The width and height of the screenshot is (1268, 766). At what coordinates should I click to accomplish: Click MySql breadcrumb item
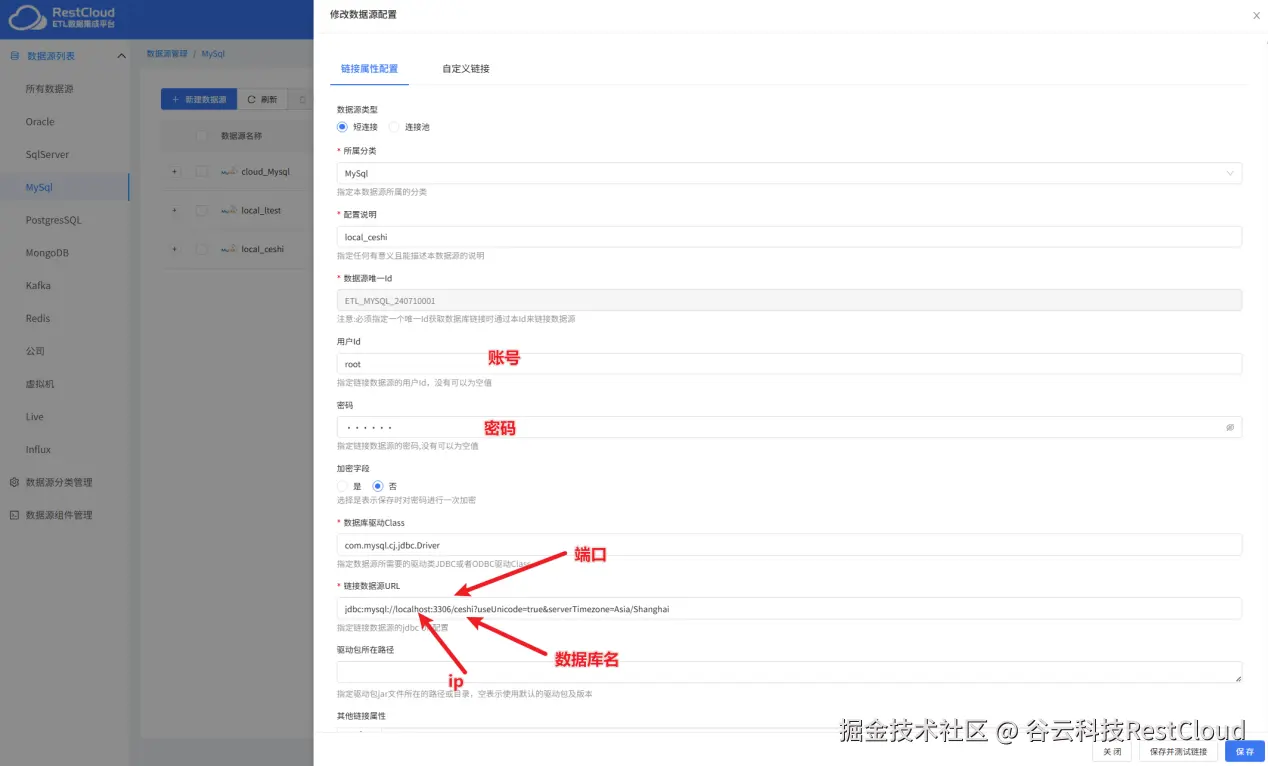(x=213, y=54)
